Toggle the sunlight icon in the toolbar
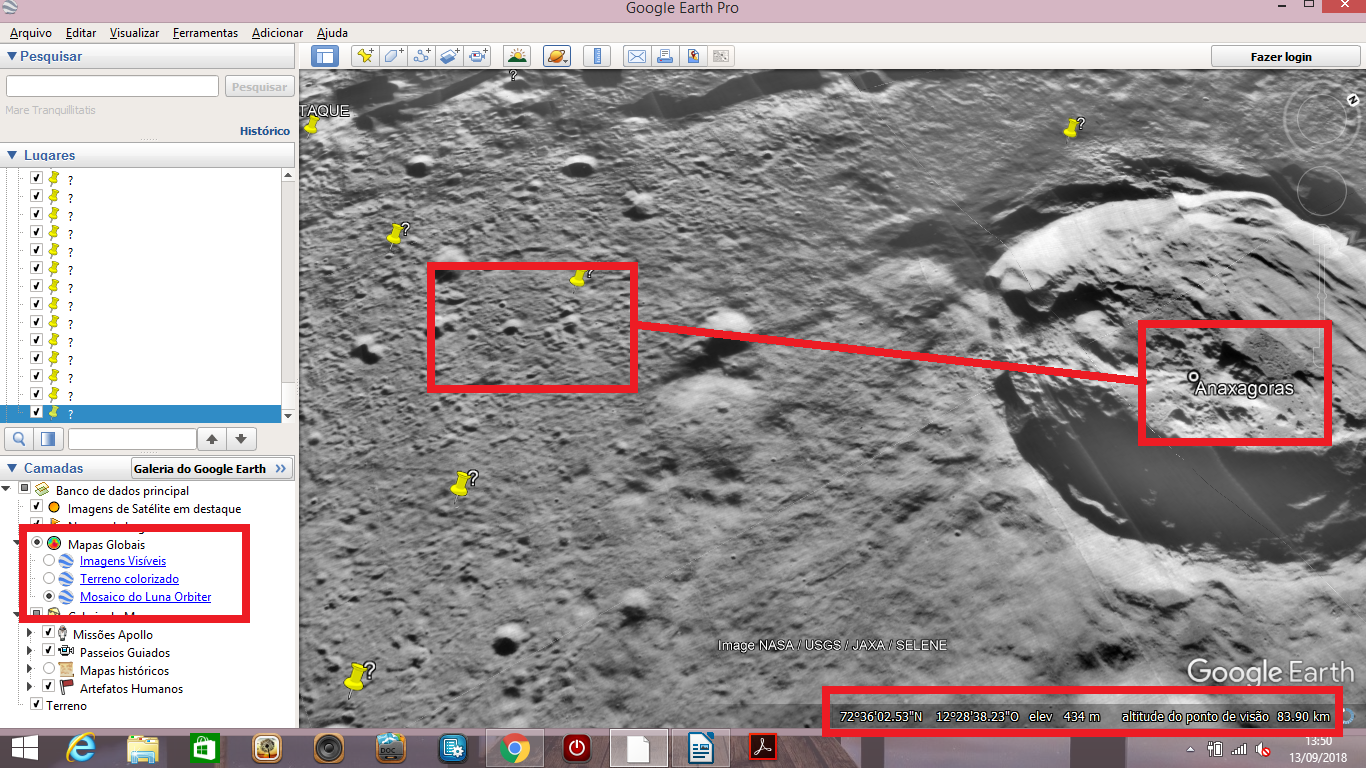 (517, 56)
